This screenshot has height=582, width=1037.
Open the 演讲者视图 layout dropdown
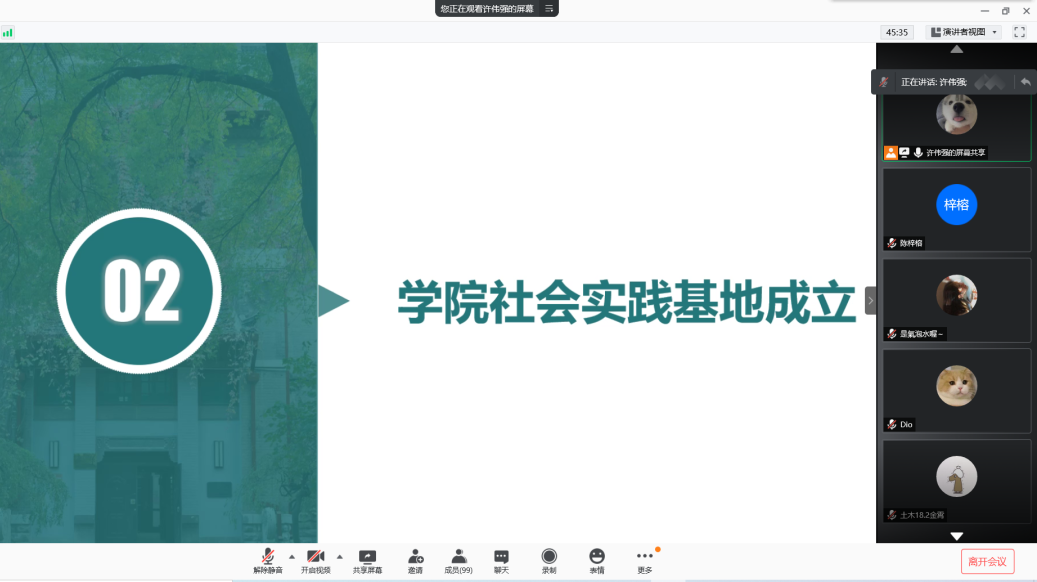tap(964, 32)
